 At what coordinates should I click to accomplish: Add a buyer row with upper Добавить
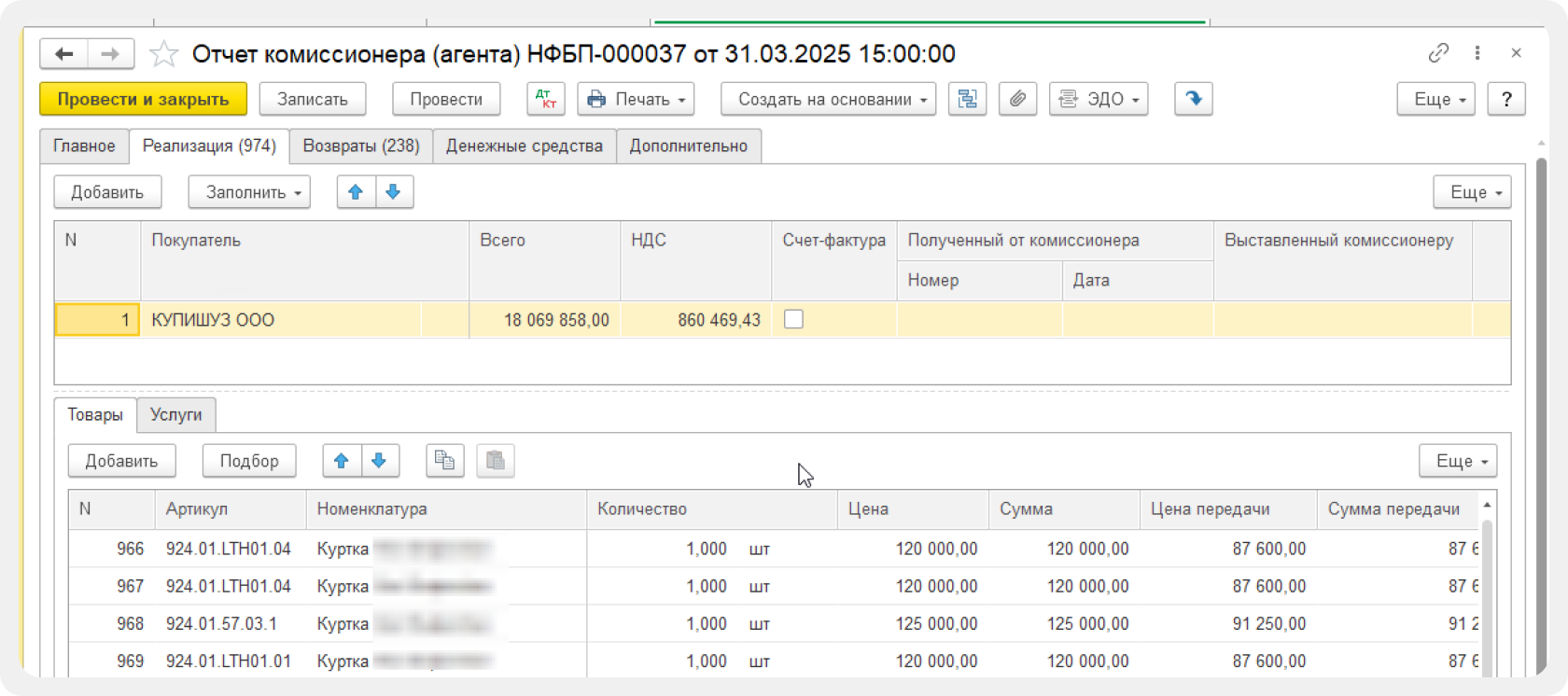107,192
